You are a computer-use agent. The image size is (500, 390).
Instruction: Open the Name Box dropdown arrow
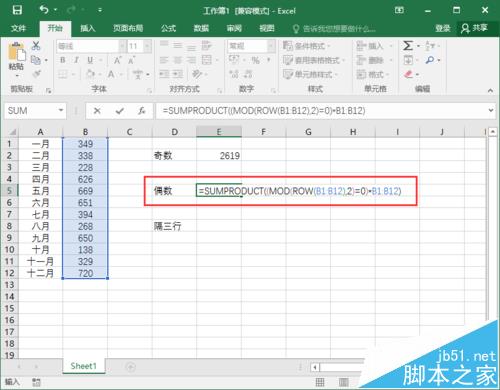[x=61, y=110]
